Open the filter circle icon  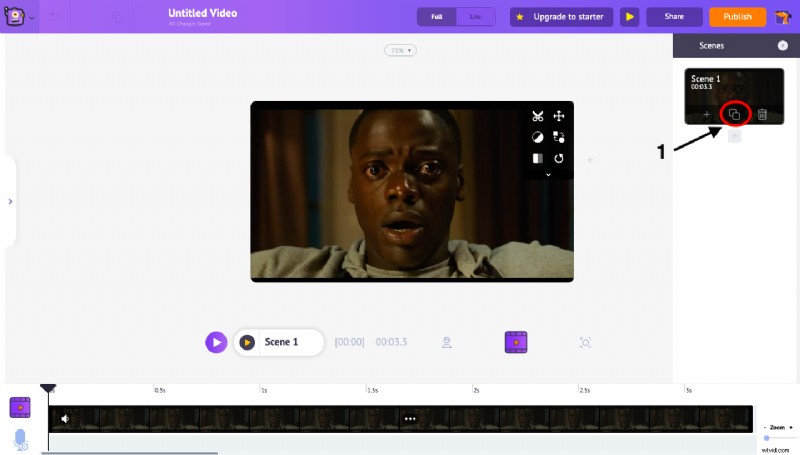(538, 137)
